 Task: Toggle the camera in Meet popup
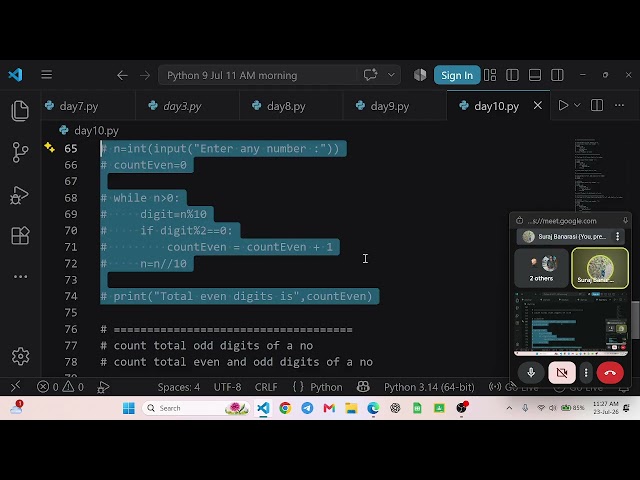562,373
